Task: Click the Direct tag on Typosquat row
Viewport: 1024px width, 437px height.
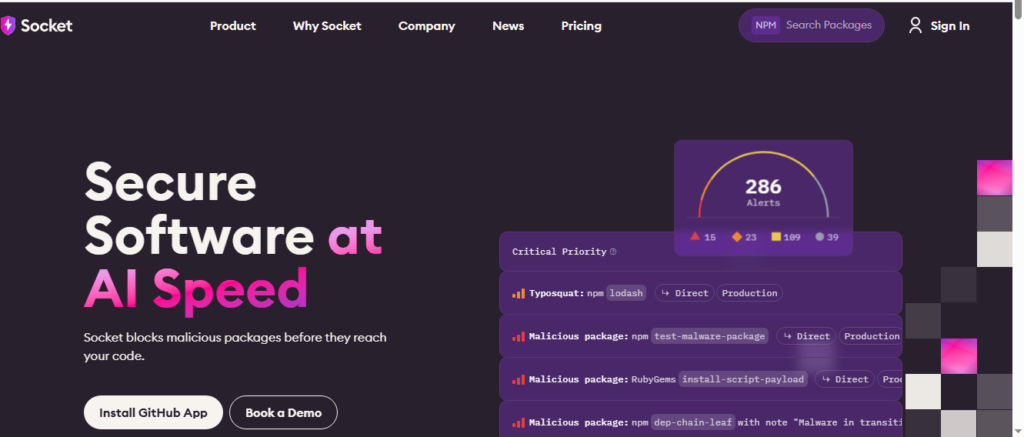Action: click(684, 293)
